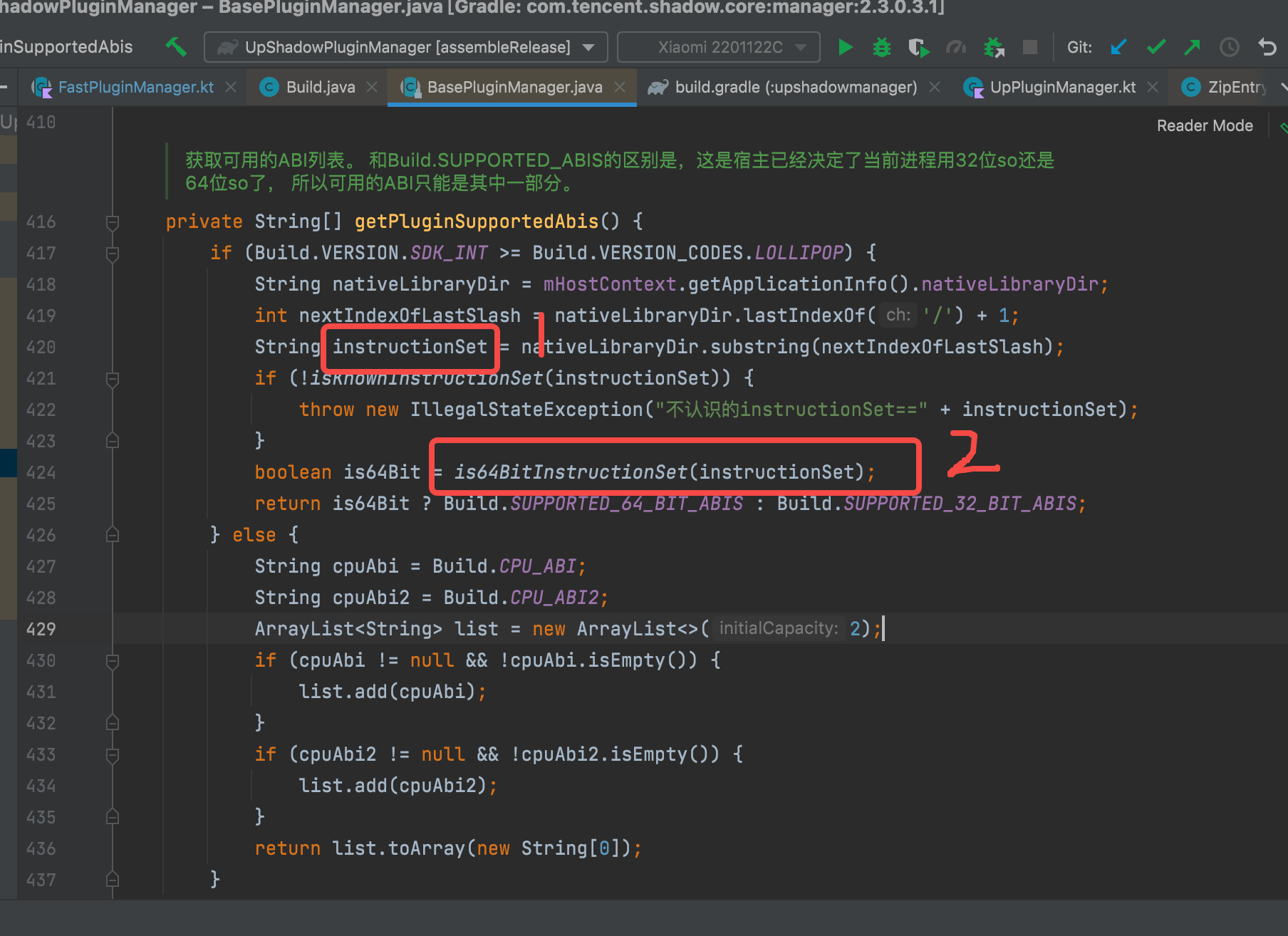Click the is64BitInstructionSet method call
1288x936 pixels.
tap(571, 472)
